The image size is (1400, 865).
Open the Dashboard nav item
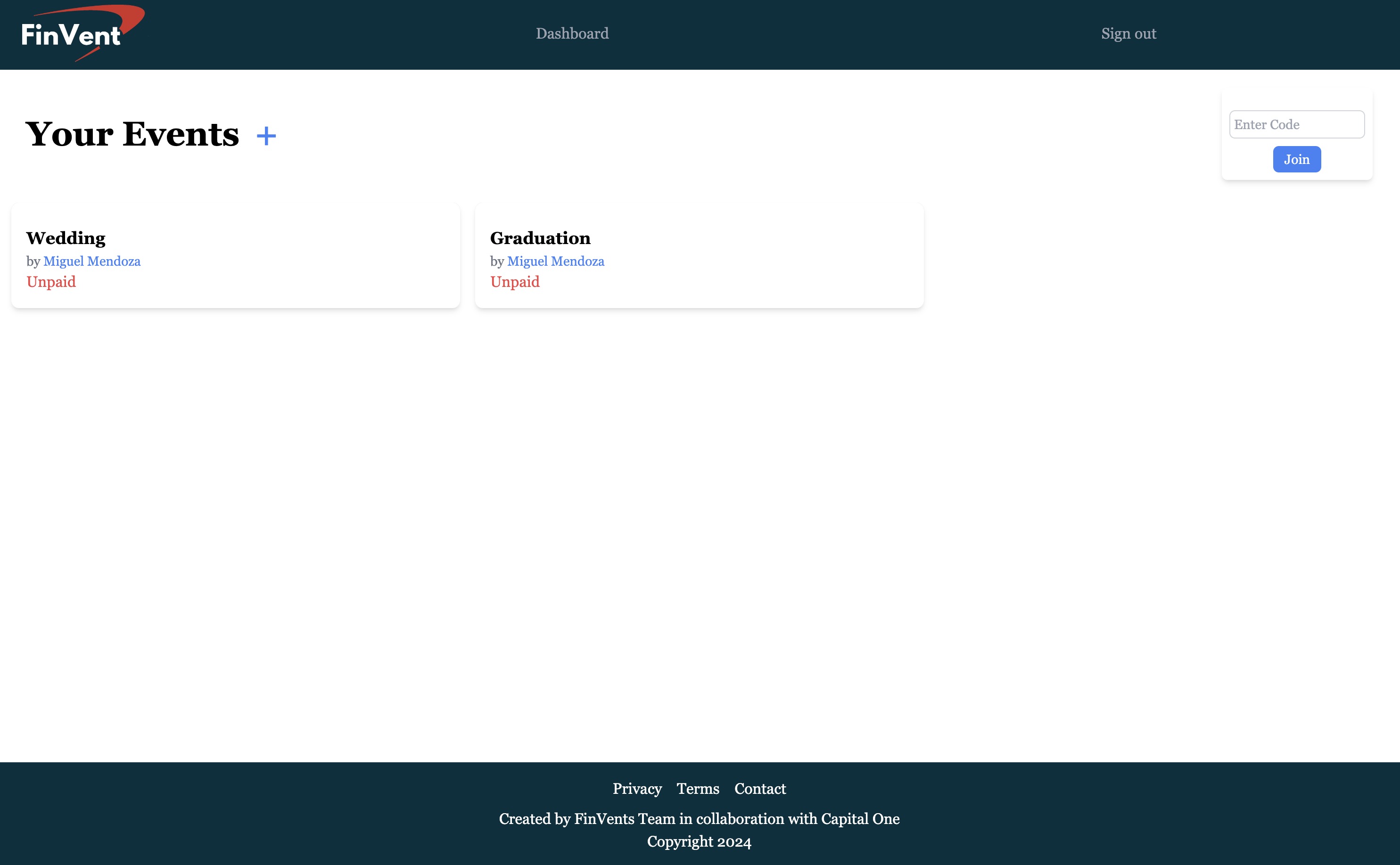coord(572,34)
